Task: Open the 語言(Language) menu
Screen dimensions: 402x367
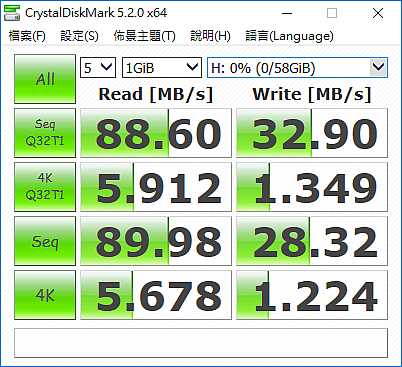Action: click(289, 36)
